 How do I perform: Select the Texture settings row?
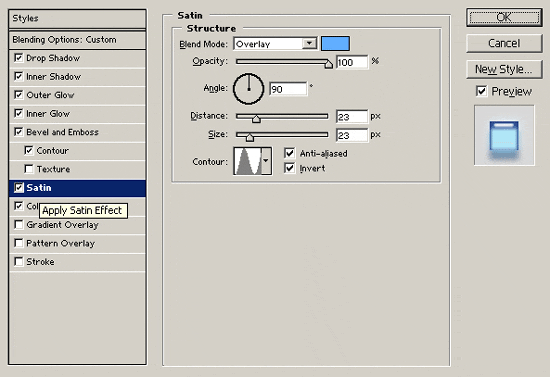click(x=77, y=169)
